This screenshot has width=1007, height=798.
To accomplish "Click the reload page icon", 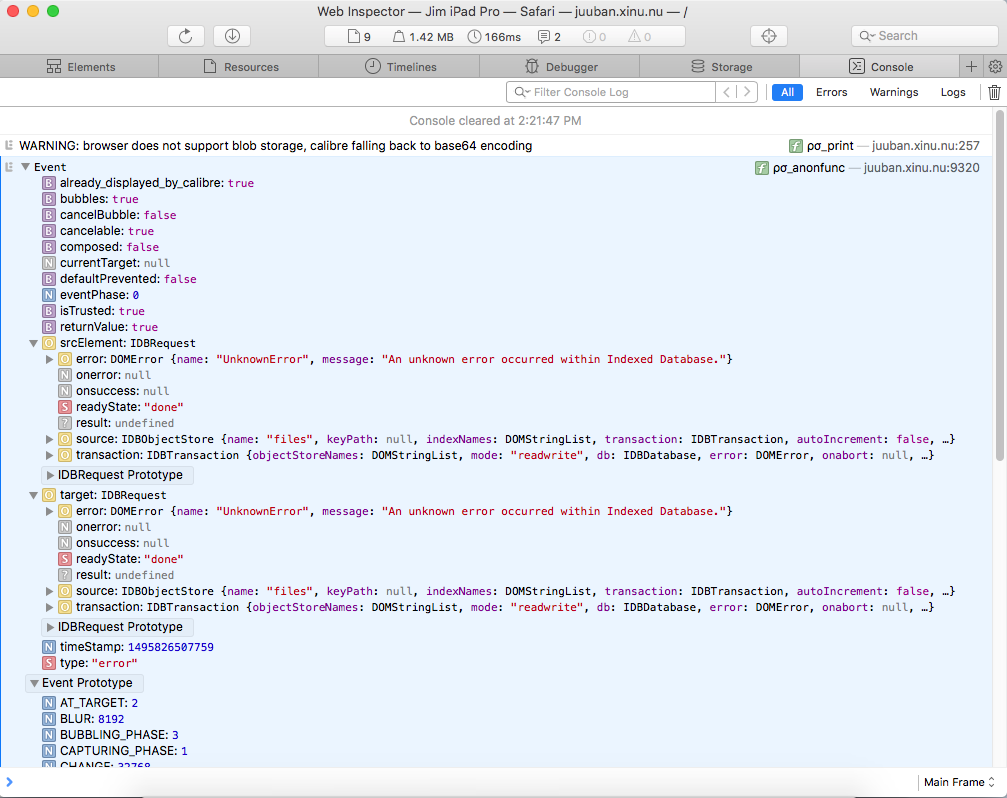I will point(185,36).
